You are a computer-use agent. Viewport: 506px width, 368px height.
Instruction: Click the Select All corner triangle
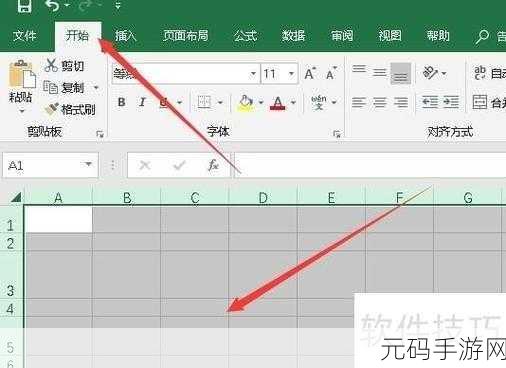click(x=16, y=197)
